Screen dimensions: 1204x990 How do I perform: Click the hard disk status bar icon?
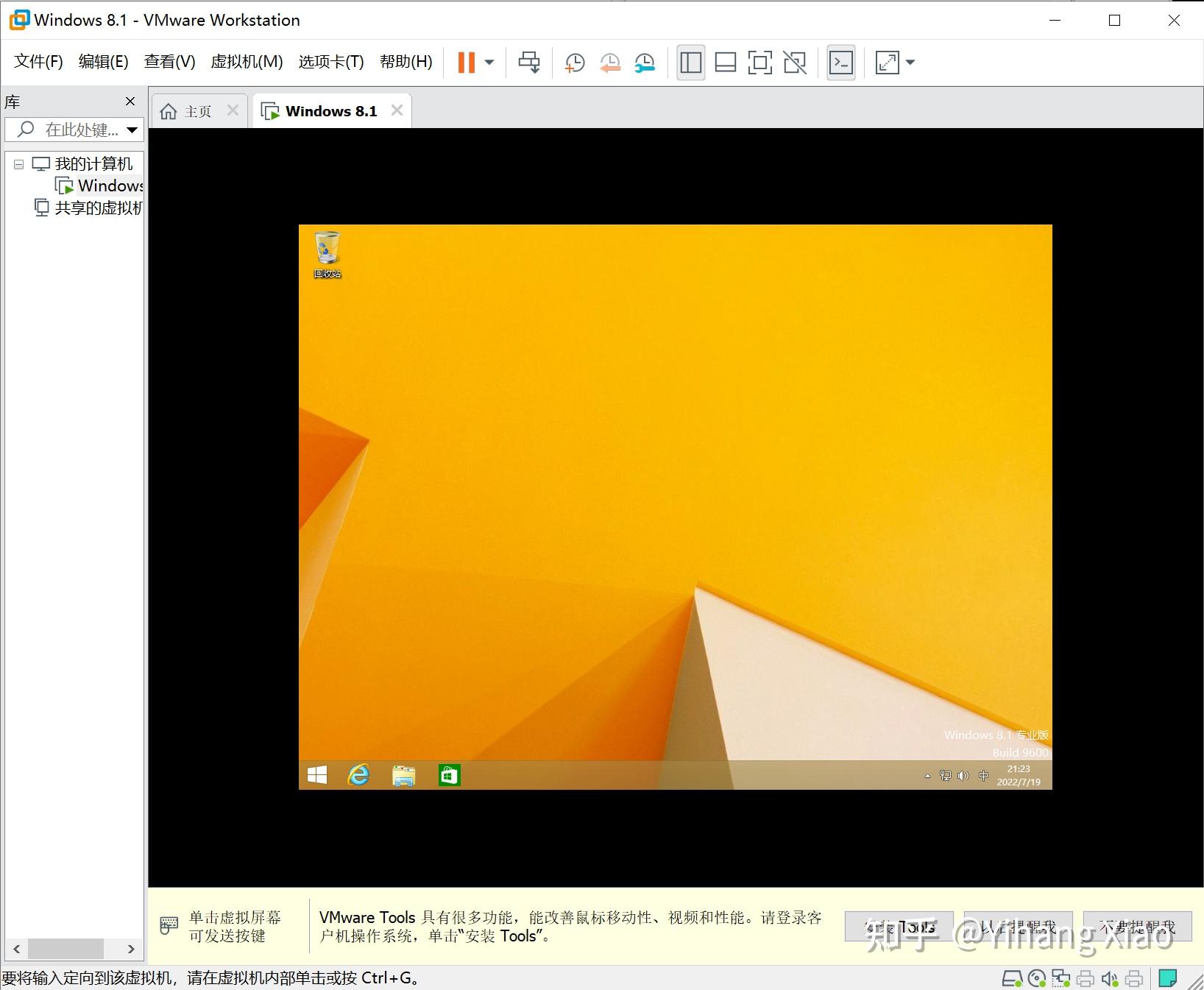point(1013,978)
